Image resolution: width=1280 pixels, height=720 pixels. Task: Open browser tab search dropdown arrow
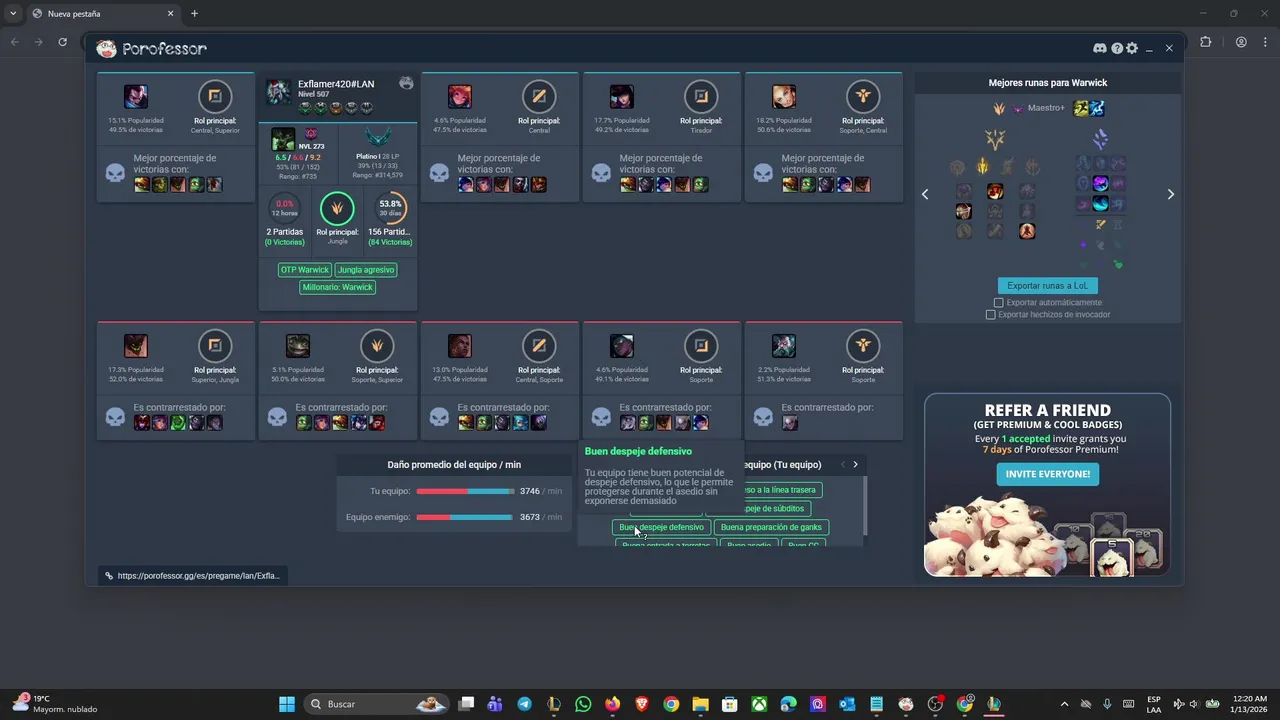13,13
